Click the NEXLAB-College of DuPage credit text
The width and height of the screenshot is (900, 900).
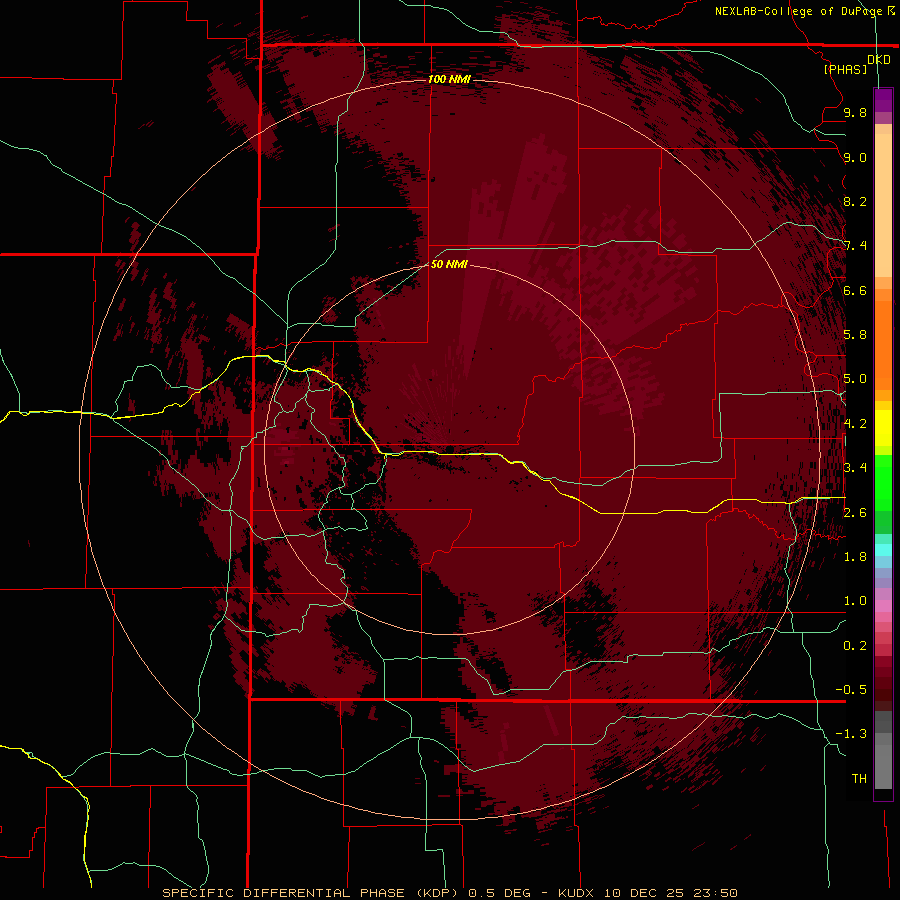(799, 11)
